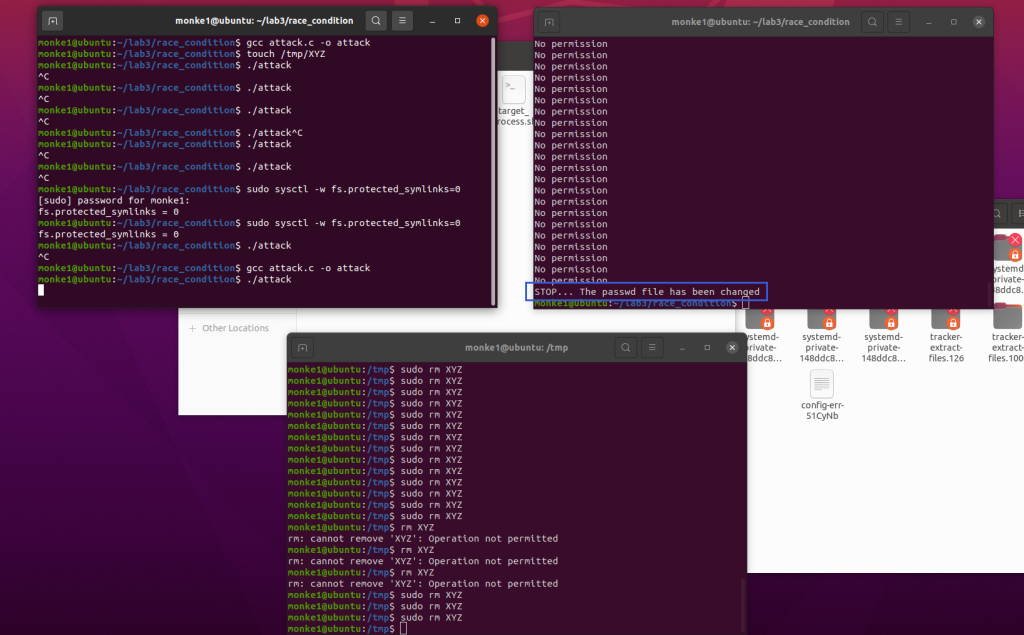
Task: Click title "monke1@ubuntu: /tmp" in title bar
Action: 517,348
